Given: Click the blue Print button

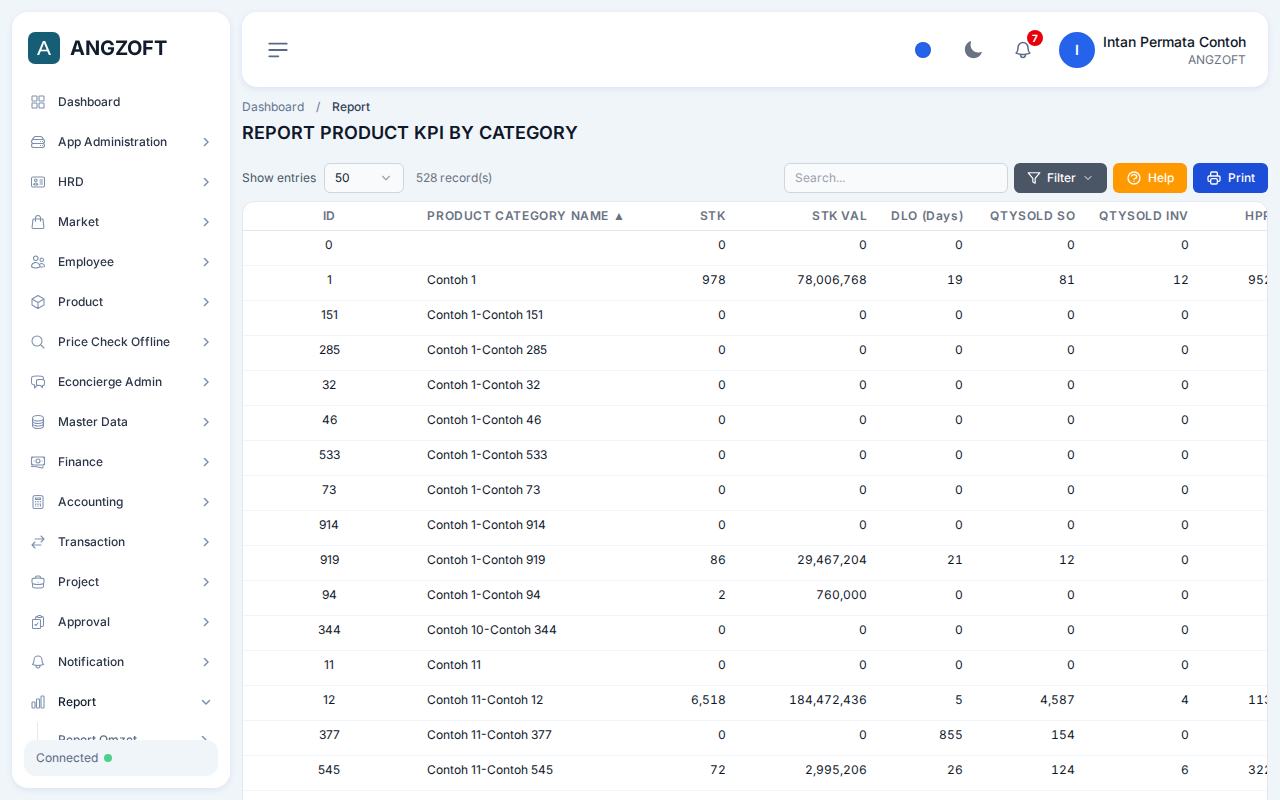Looking at the screenshot, I should 1230,178.
